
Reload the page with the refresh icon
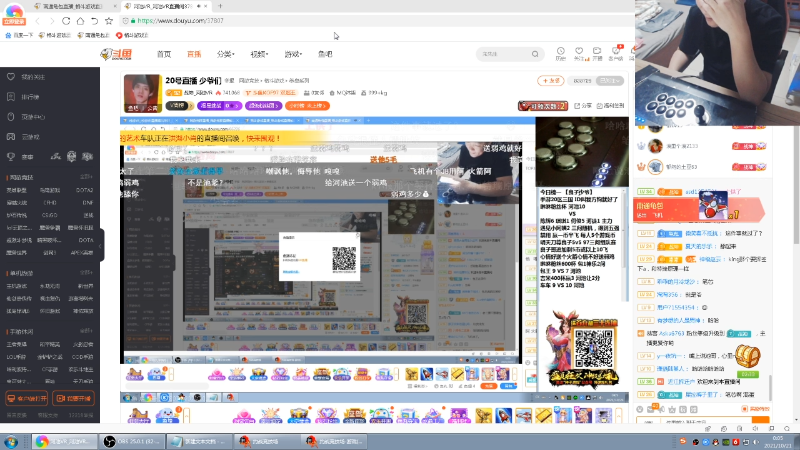click(66, 21)
